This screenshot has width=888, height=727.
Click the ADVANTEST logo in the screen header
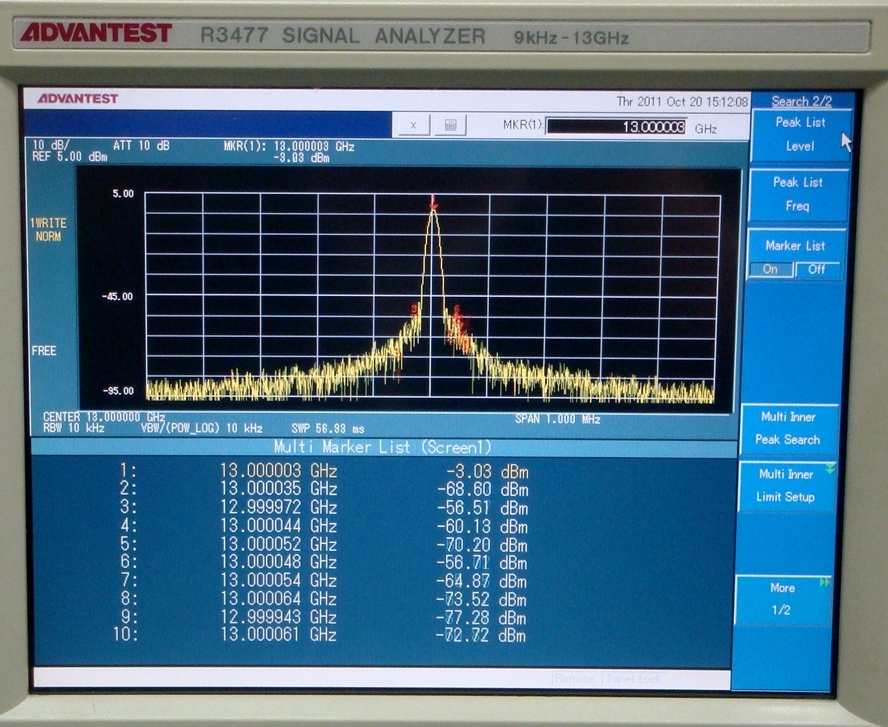point(78,99)
